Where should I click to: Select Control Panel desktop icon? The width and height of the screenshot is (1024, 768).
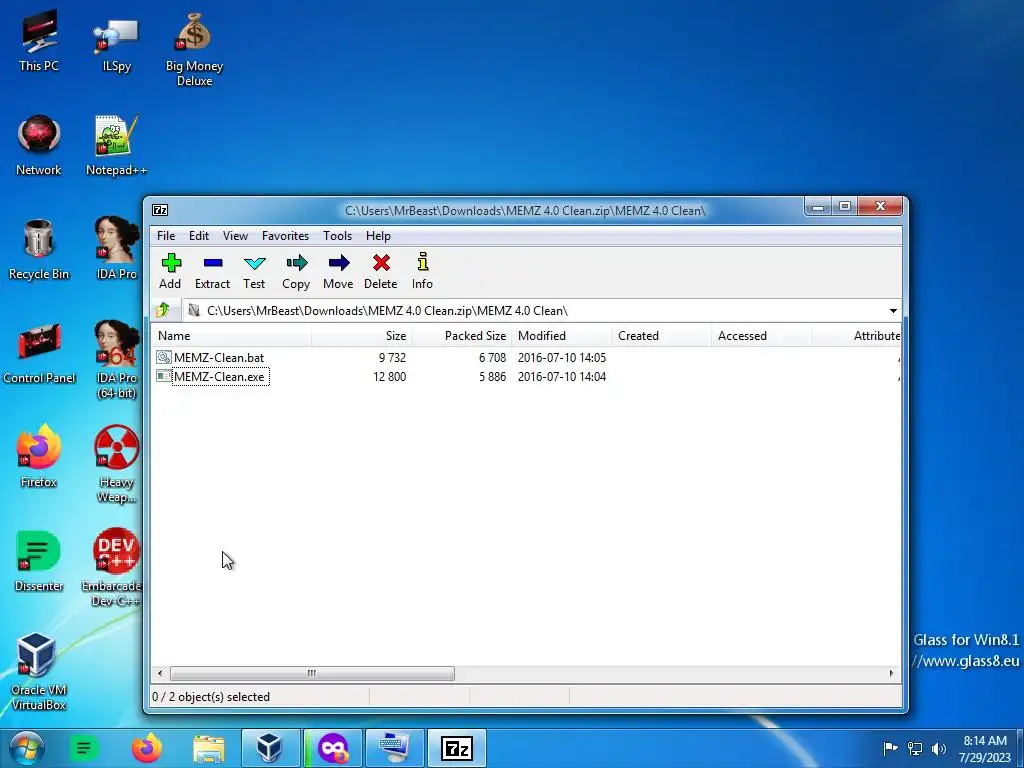(39, 353)
